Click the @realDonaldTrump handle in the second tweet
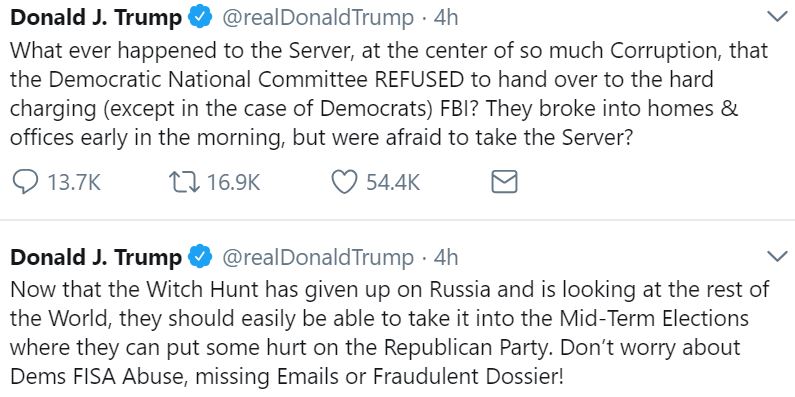The height and width of the screenshot is (397, 795). [x=318, y=258]
